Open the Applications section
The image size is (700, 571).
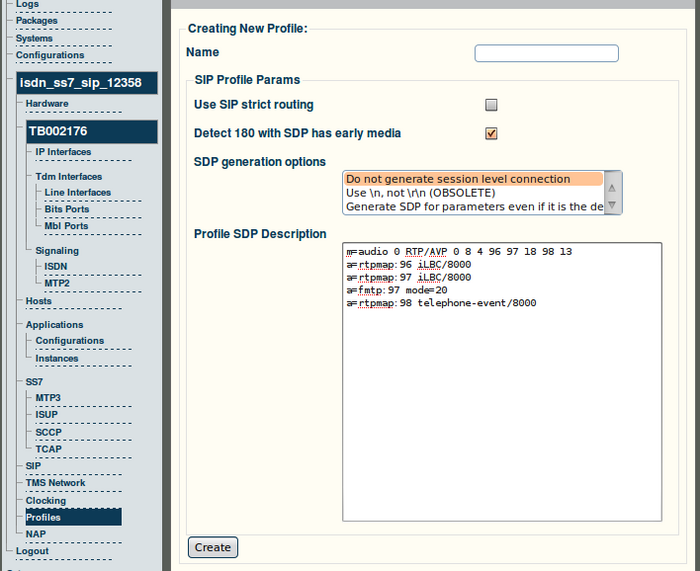[54, 325]
